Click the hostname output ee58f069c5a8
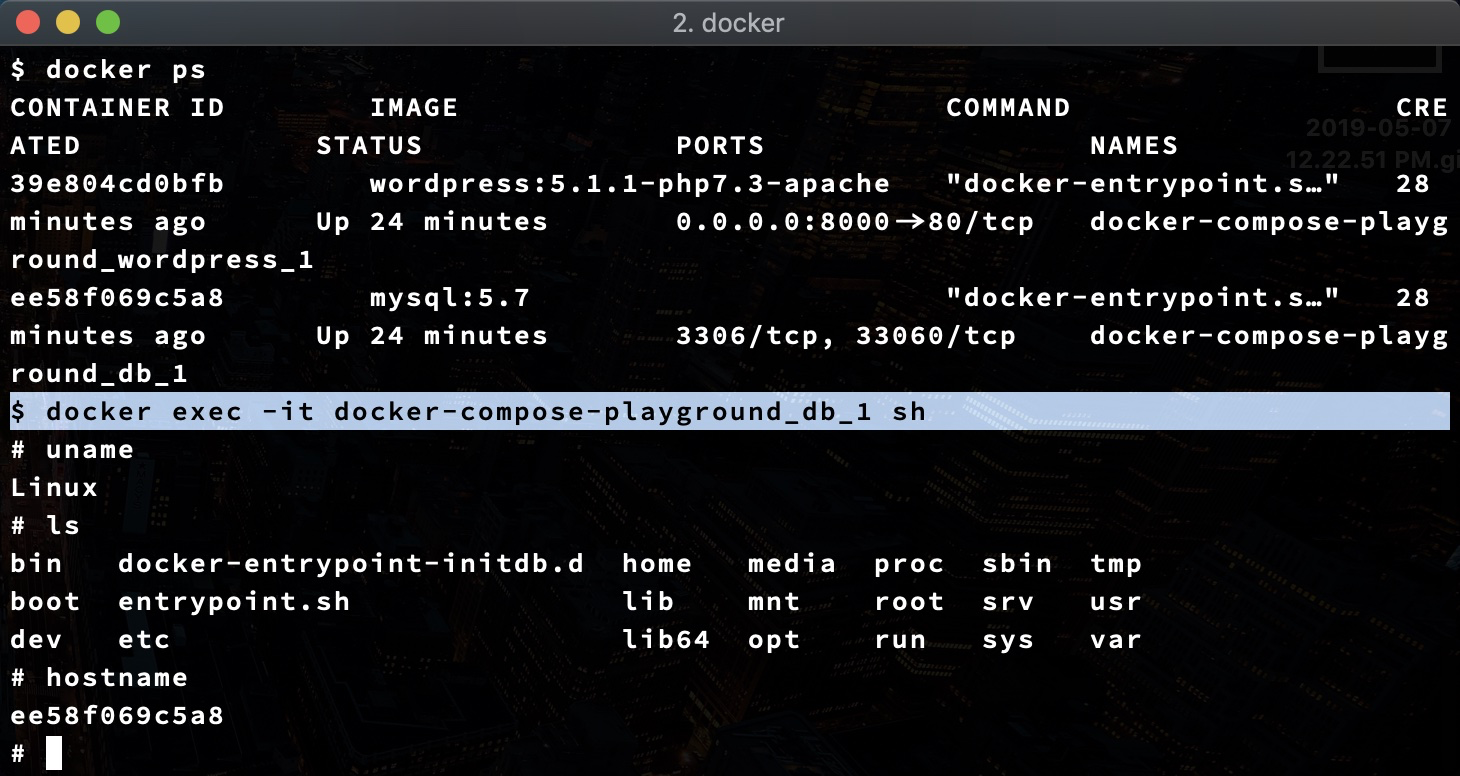Viewport: 1460px width, 776px height. click(x=117, y=716)
